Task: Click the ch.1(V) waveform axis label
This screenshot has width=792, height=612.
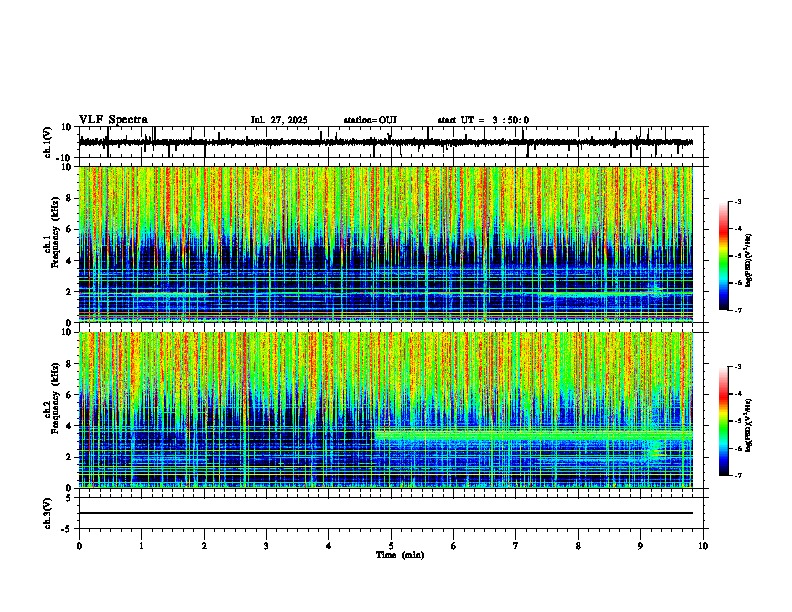Action: pyautogui.click(x=48, y=142)
